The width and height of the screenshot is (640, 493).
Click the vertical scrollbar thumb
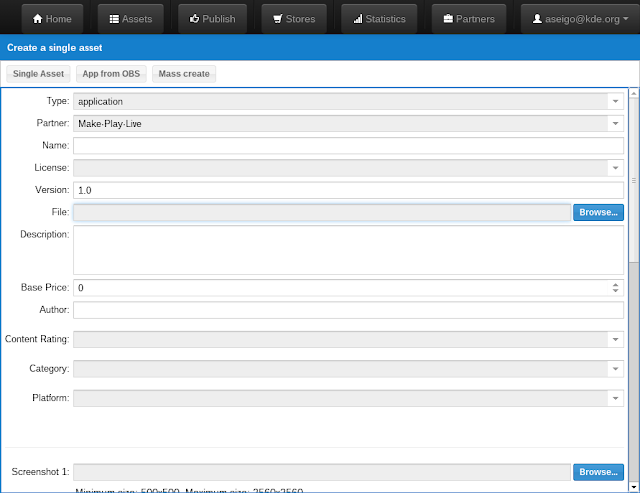coord(634,180)
